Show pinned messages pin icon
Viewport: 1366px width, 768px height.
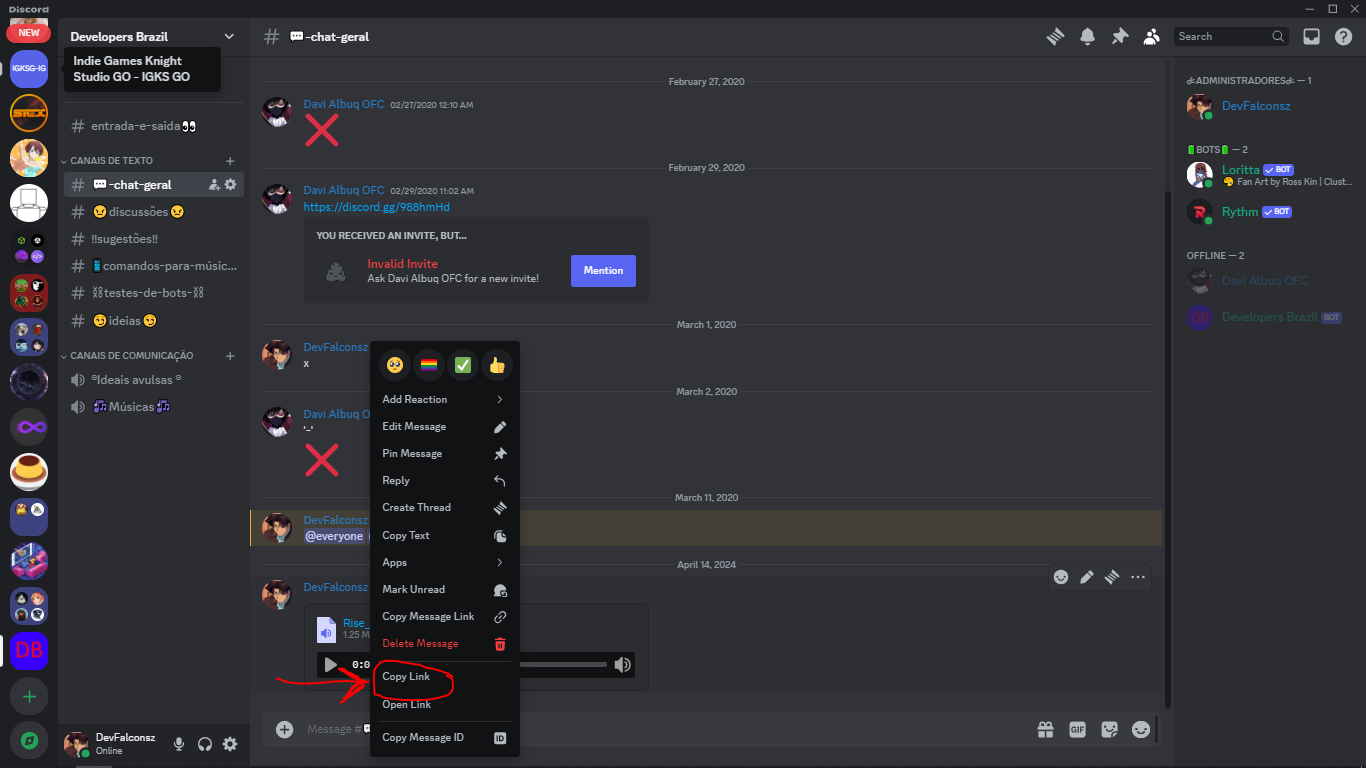[1120, 36]
